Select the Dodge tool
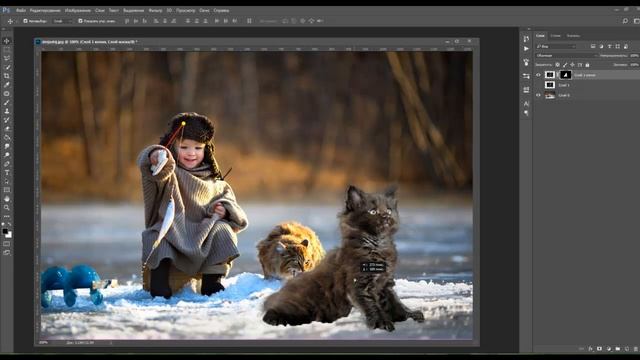Image resolution: width=640 pixels, height=360 pixels. (7, 155)
